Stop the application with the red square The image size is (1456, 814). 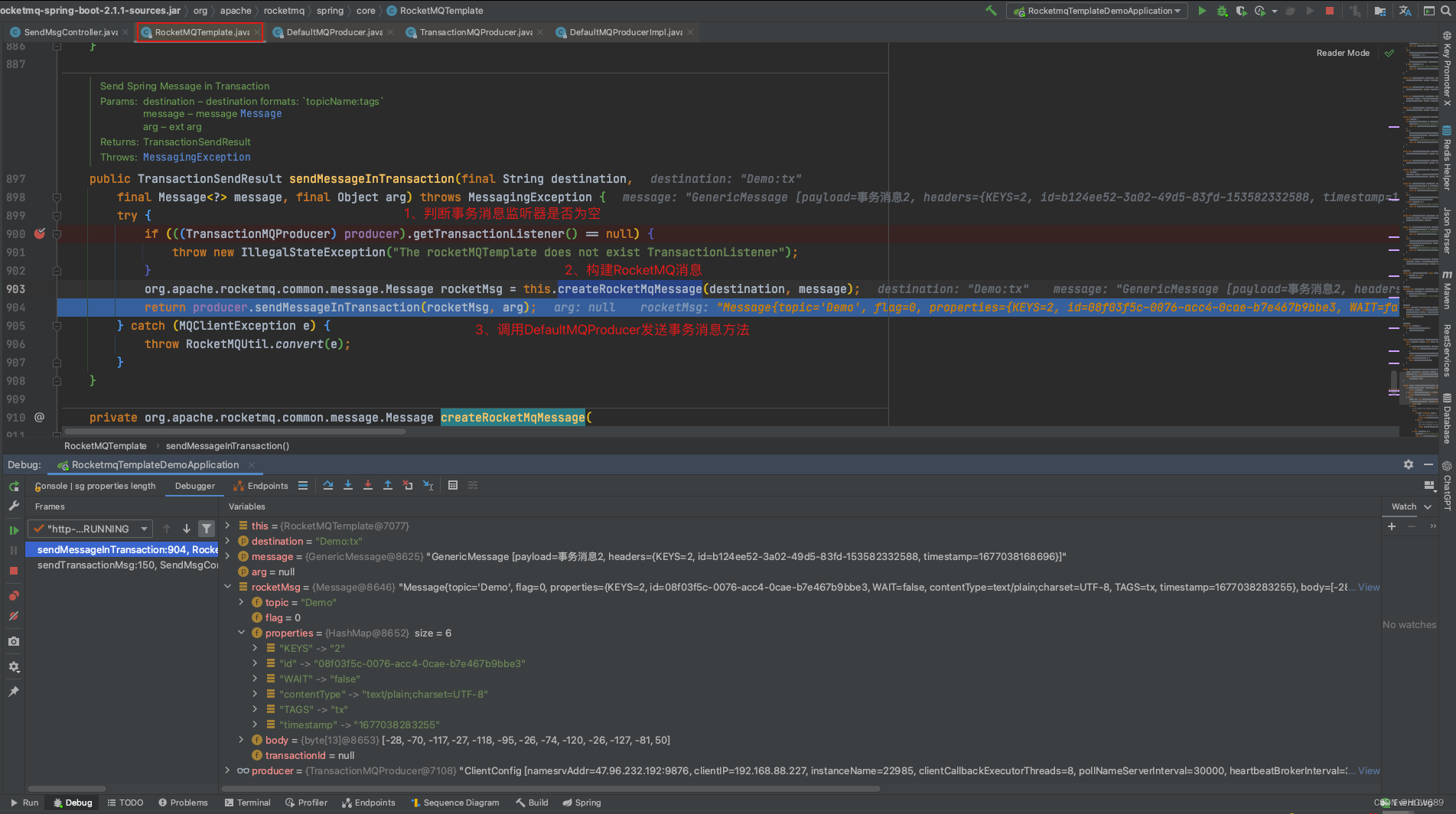tap(1330, 11)
